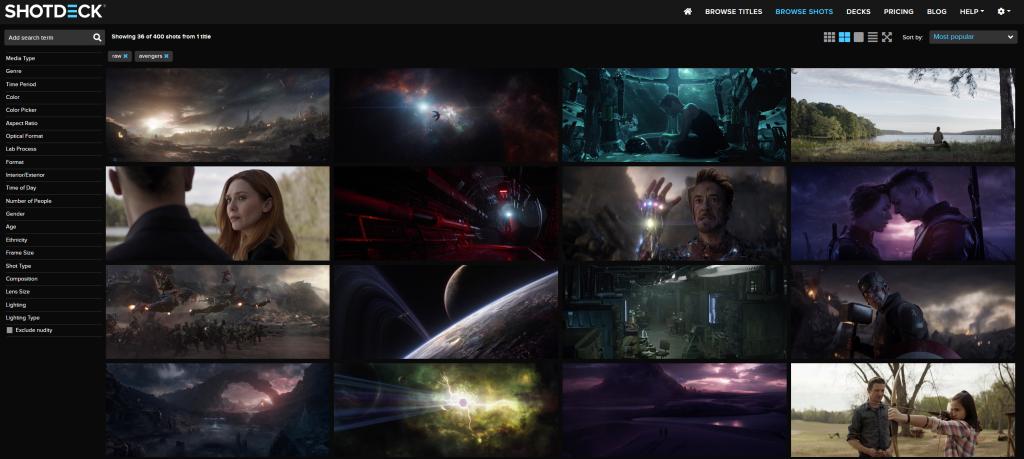Open the Iron Man gauntlet shot
Image resolution: width=1024 pixels, height=459 pixels.
tap(675, 214)
